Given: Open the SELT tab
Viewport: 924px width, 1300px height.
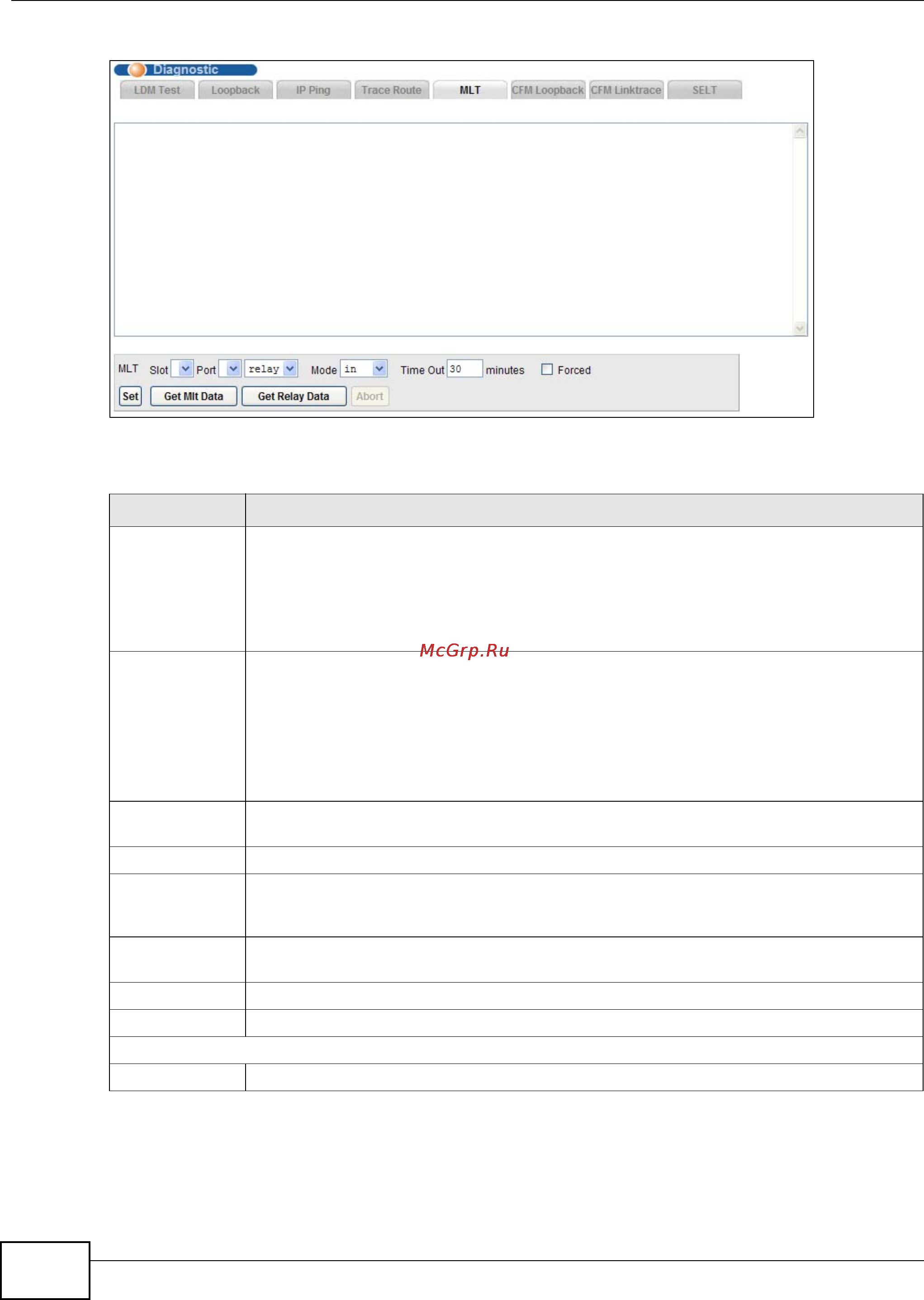Looking at the screenshot, I should click(704, 90).
